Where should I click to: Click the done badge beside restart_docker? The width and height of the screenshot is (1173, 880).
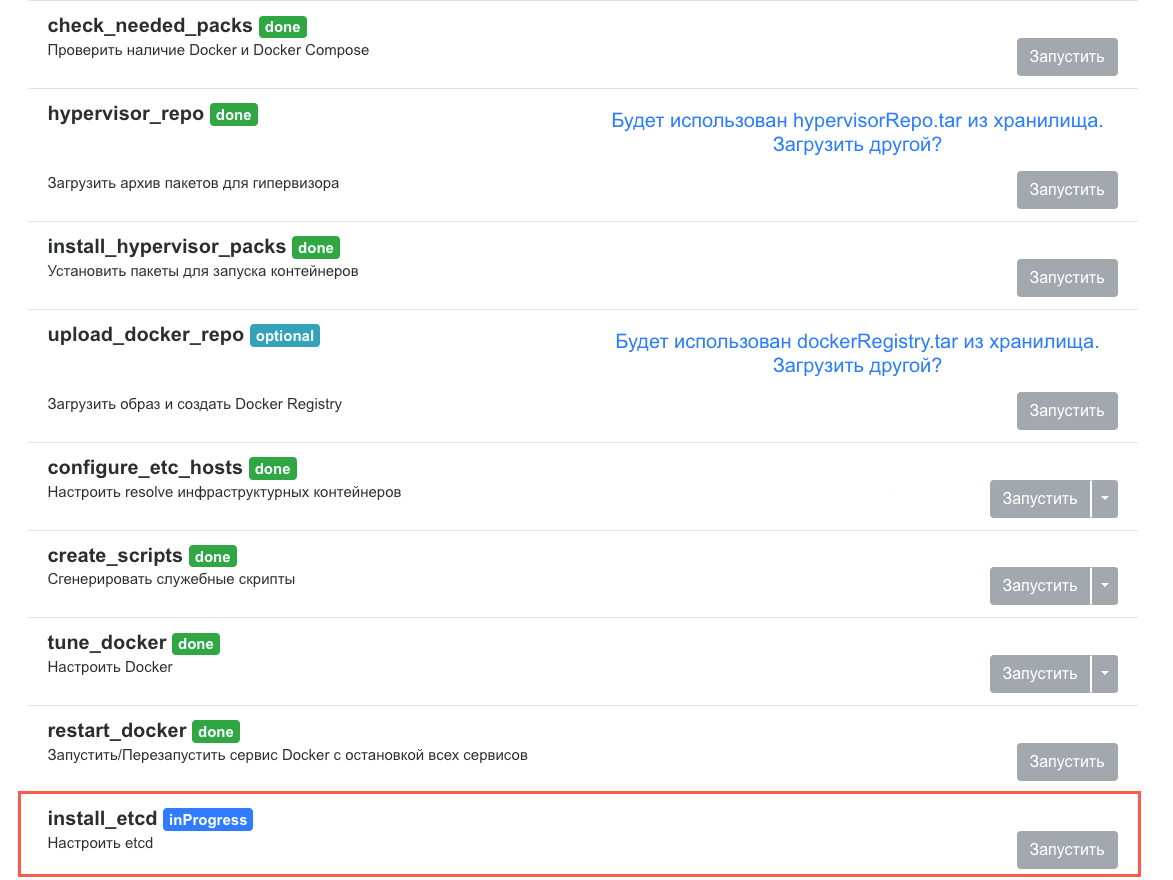tap(215, 732)
